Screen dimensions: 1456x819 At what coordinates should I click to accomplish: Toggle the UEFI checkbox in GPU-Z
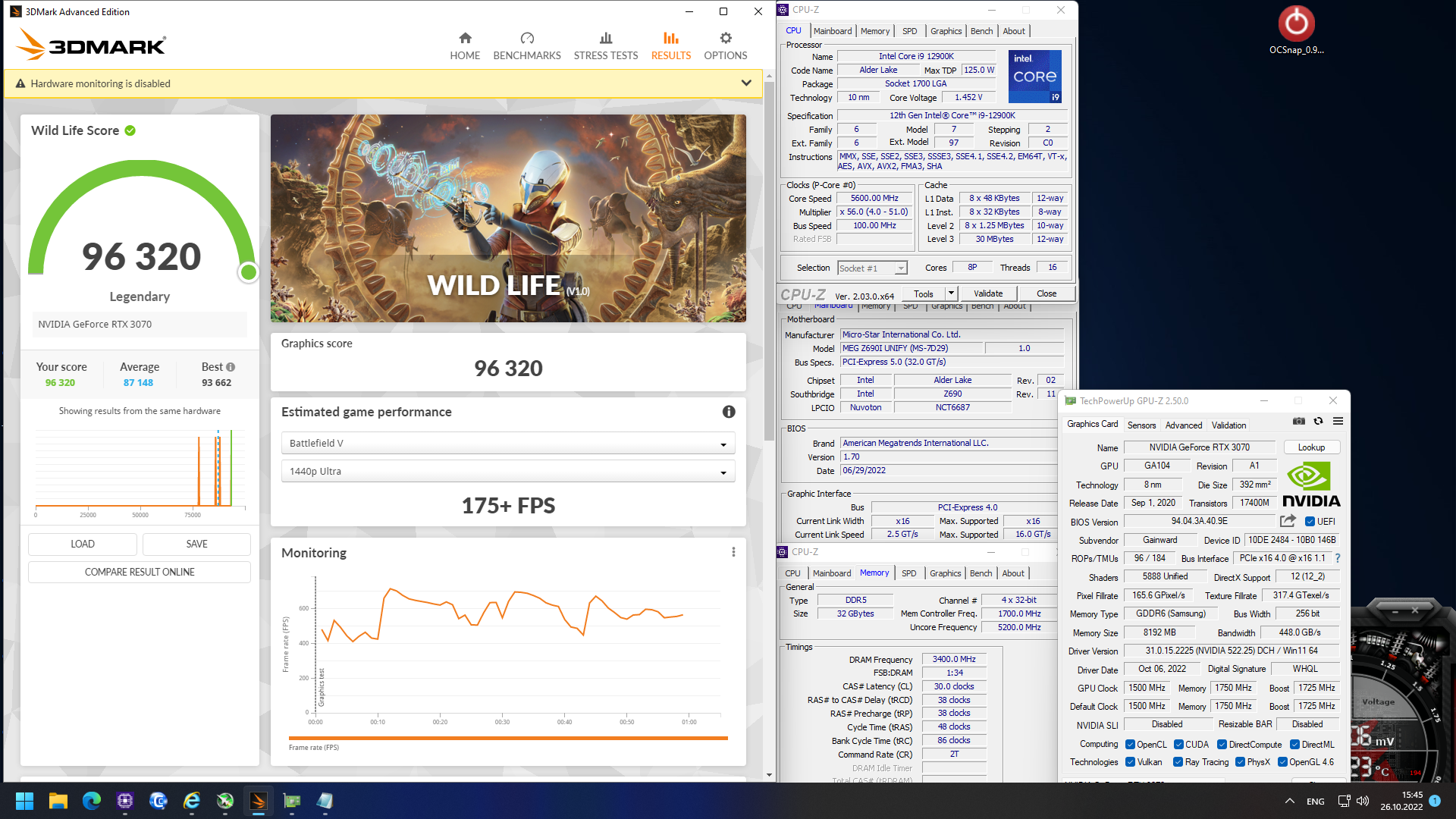click(x=1310, y=522)
